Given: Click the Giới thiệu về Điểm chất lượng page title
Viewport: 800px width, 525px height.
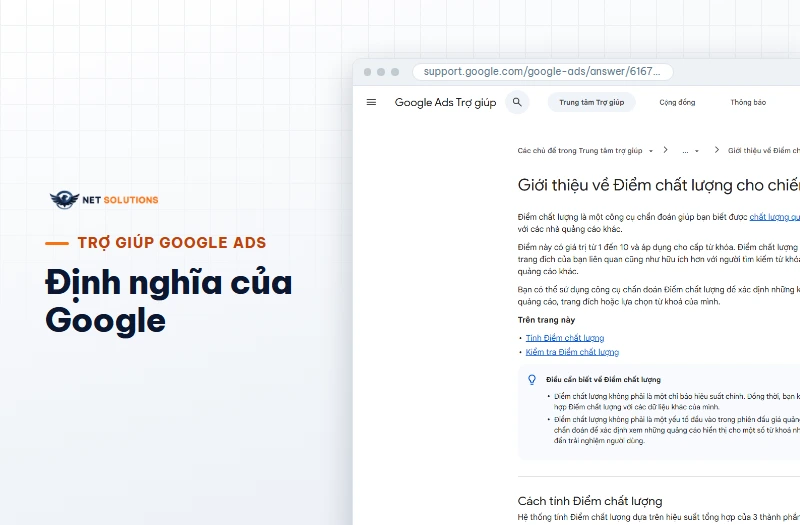Looking at the screenshot, I should [x=659, y=185].
